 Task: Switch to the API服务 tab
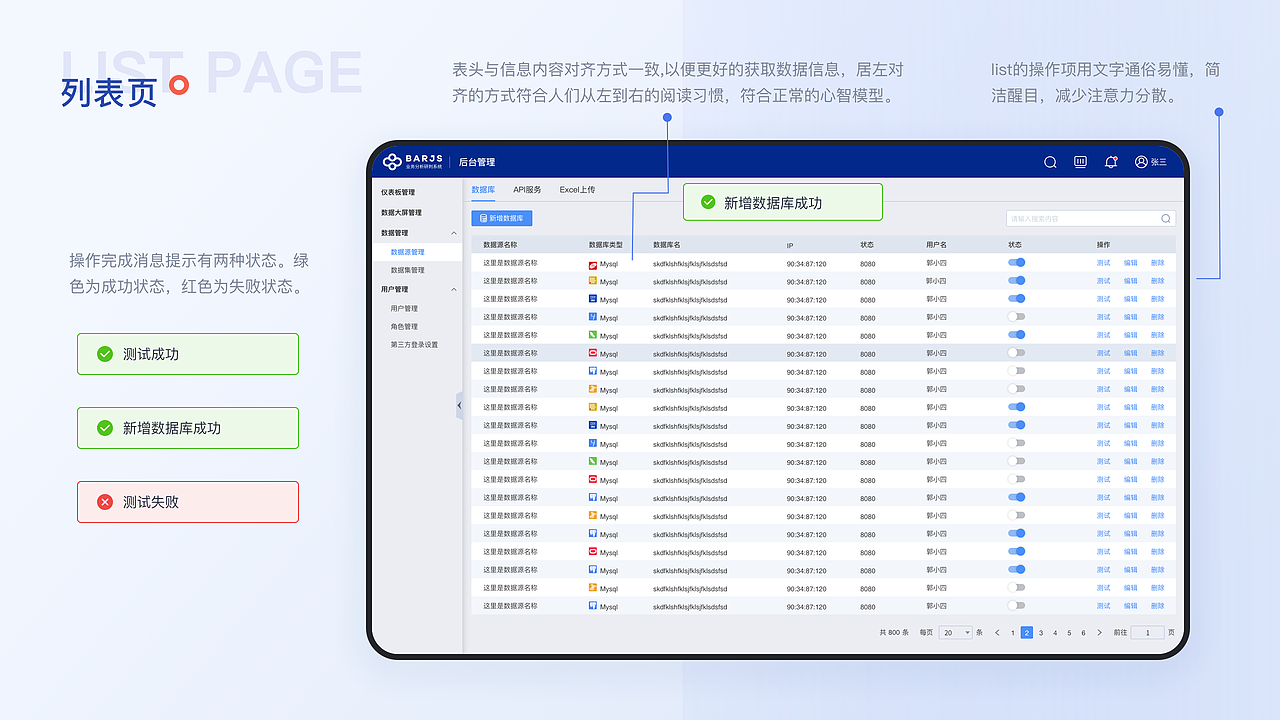tap(525, 188)
